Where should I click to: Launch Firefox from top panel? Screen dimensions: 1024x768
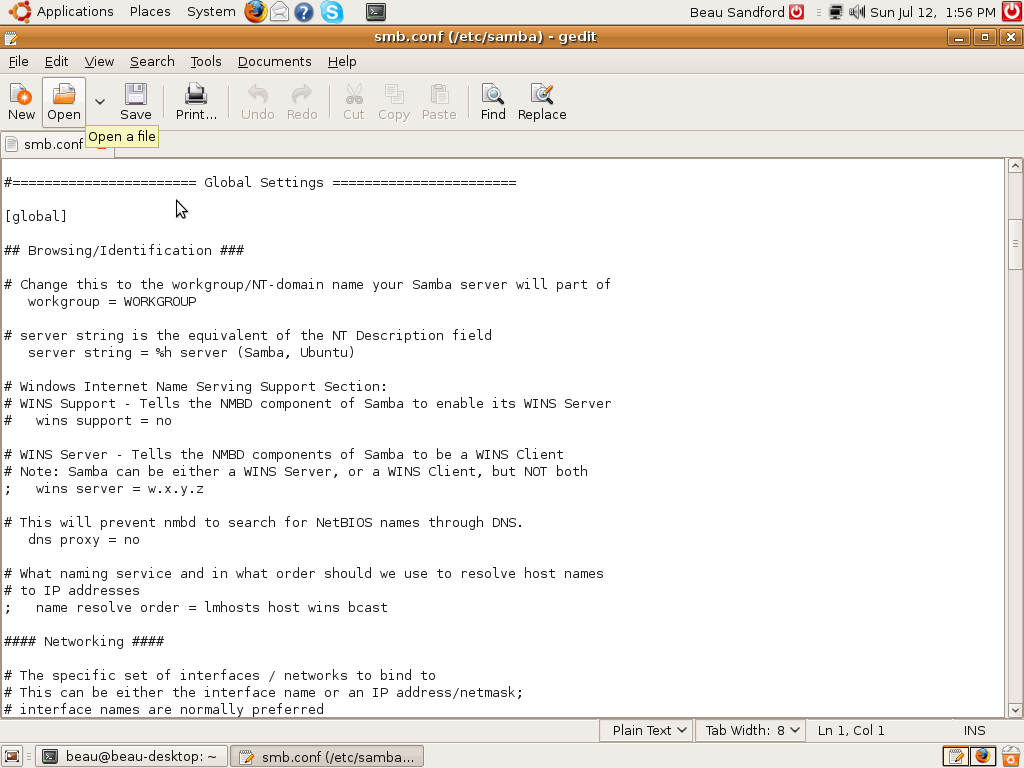(255, 12)
